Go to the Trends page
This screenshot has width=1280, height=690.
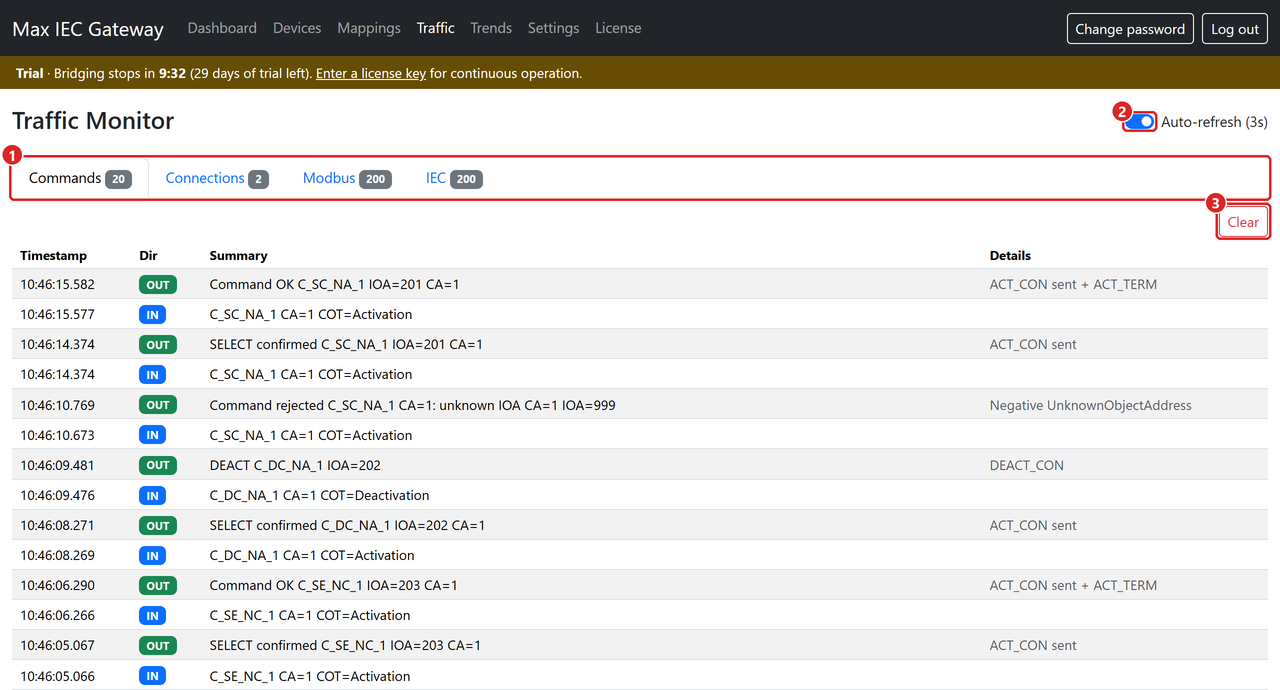(x=491, y=28)
